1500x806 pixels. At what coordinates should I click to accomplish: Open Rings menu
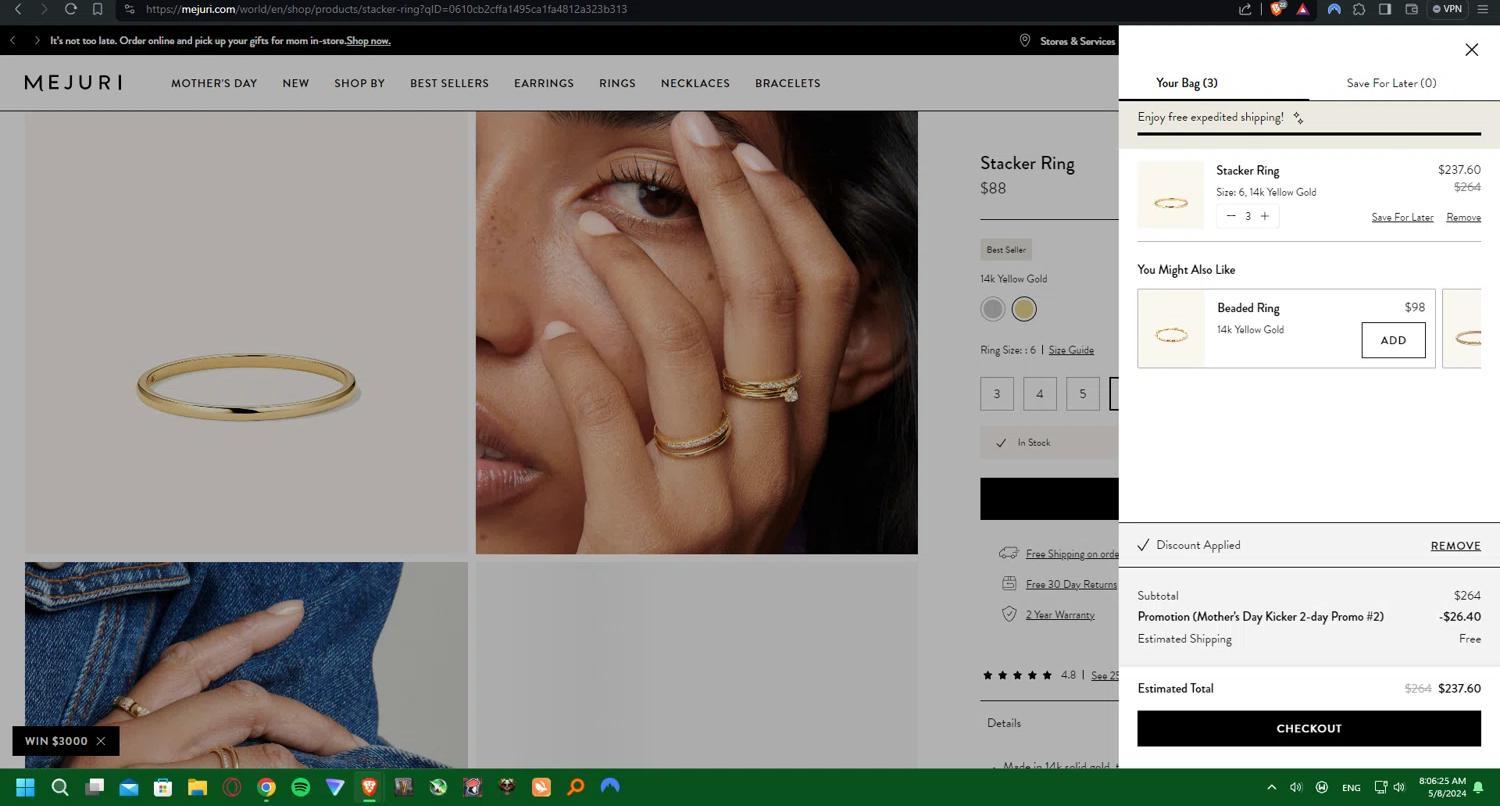point(617,83)
